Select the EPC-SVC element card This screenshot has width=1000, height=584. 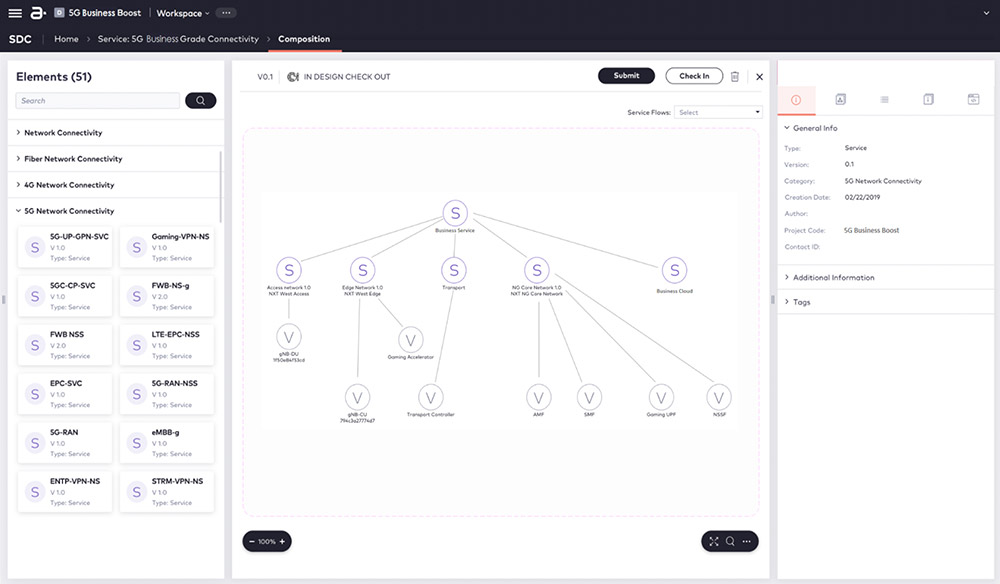(x=65, y=394)
